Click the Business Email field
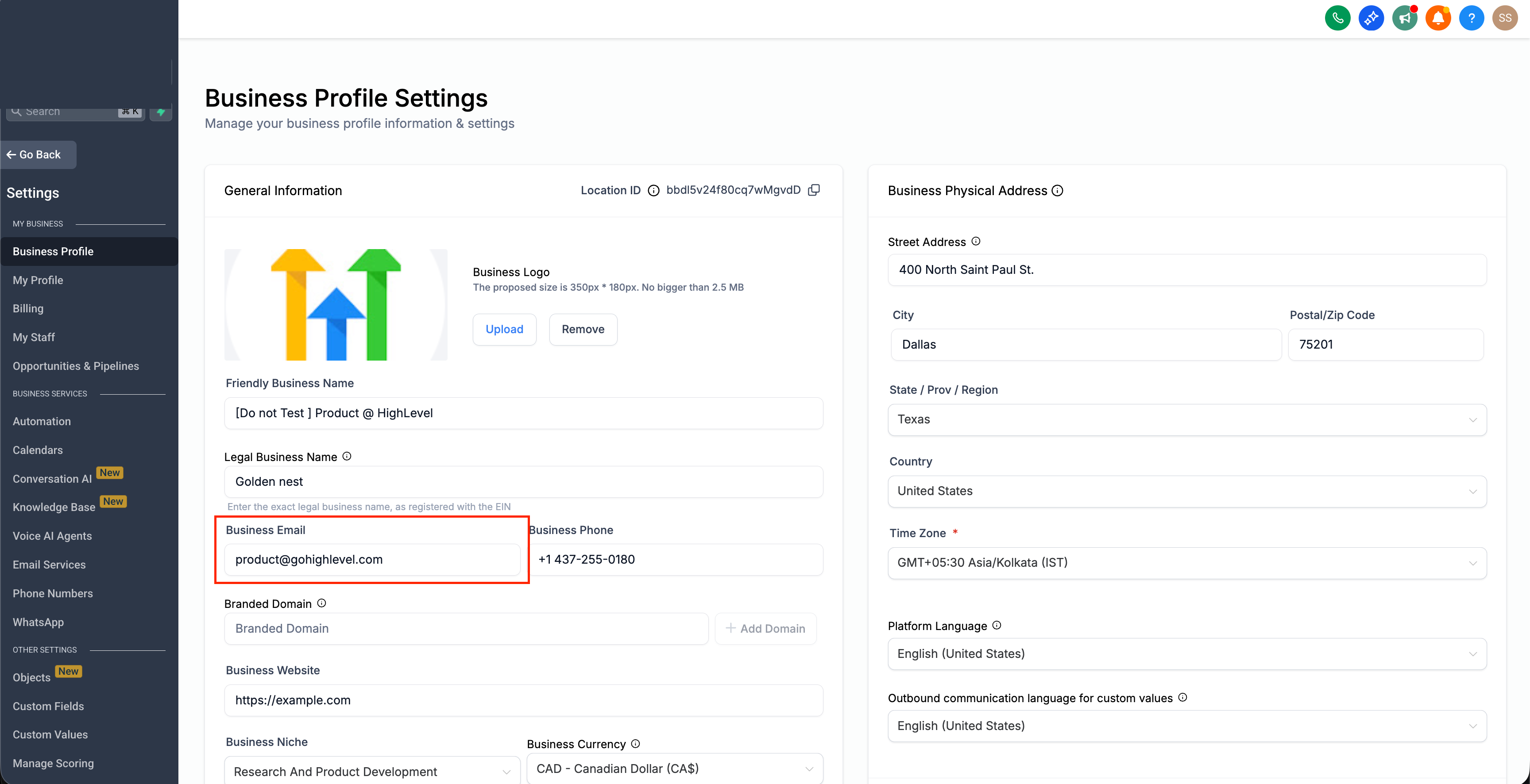This screenshot has width=1530, height=784. [x=372, y=560]
